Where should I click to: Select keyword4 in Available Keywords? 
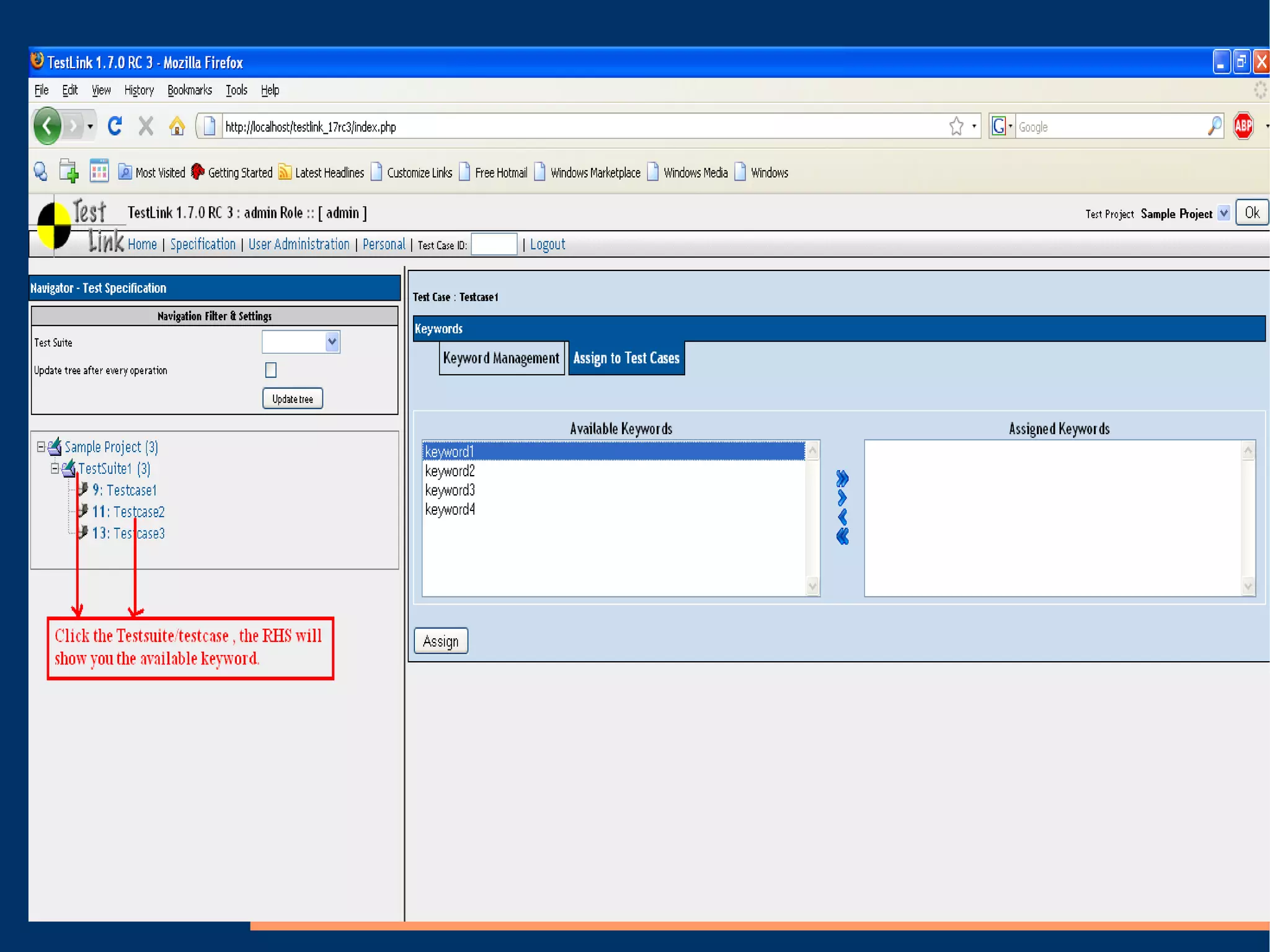point(613,510)
